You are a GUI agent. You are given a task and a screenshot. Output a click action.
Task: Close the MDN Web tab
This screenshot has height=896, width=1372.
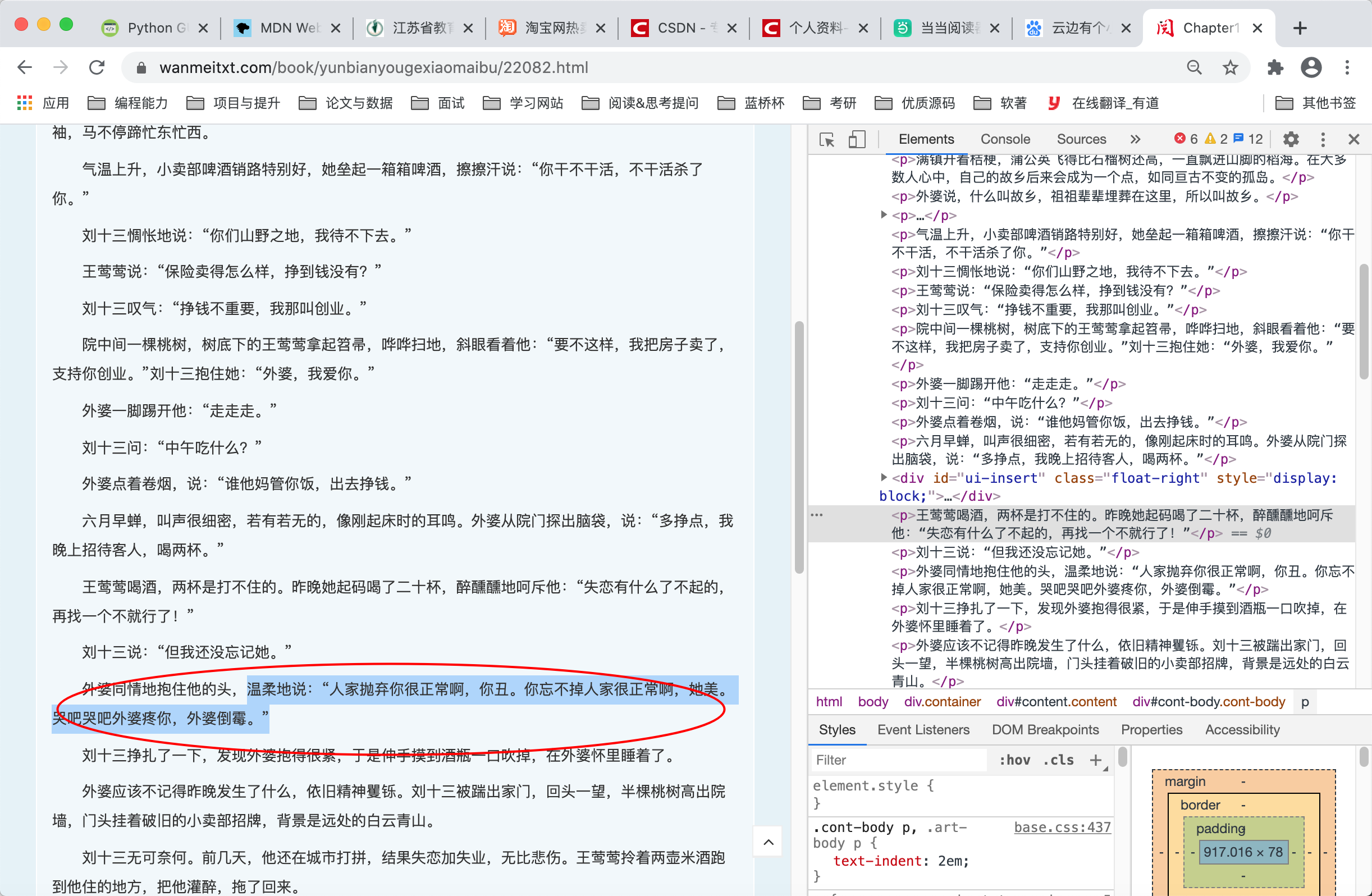(336, 28)
